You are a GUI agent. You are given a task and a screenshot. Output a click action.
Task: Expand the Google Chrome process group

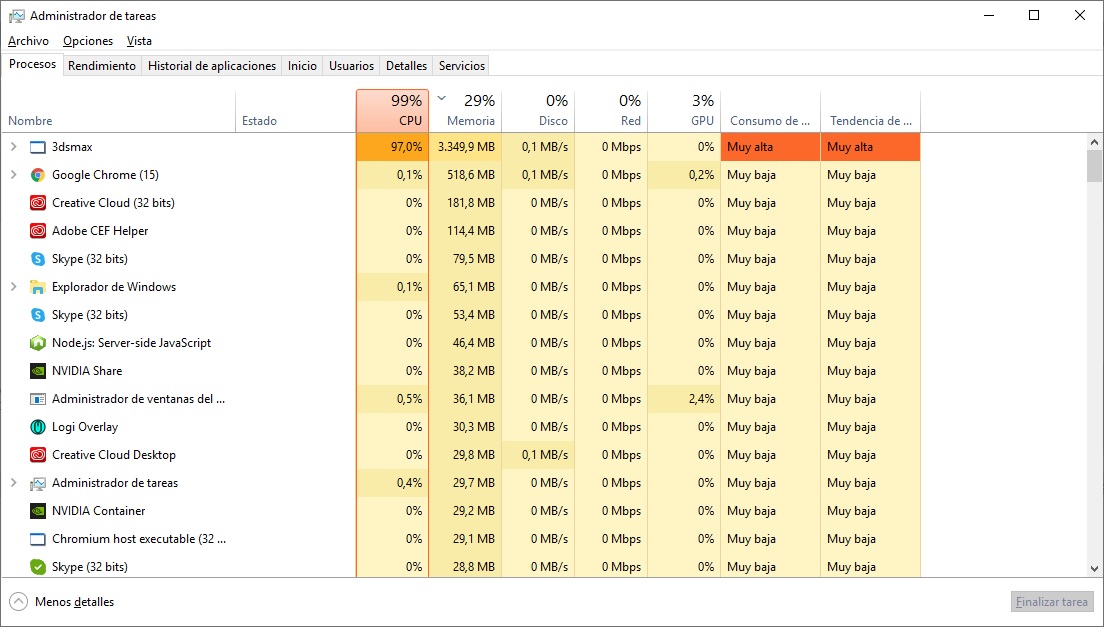tap(13, 175)
